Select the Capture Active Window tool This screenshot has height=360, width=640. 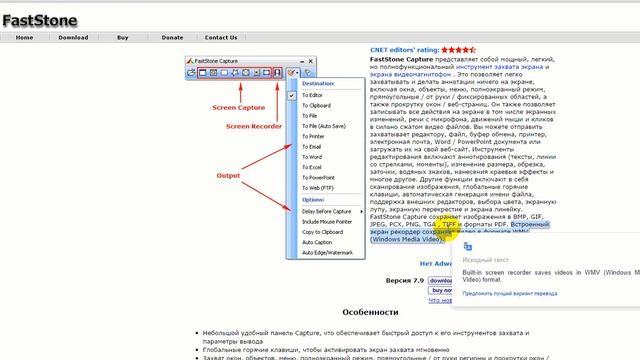pos(203,73)
